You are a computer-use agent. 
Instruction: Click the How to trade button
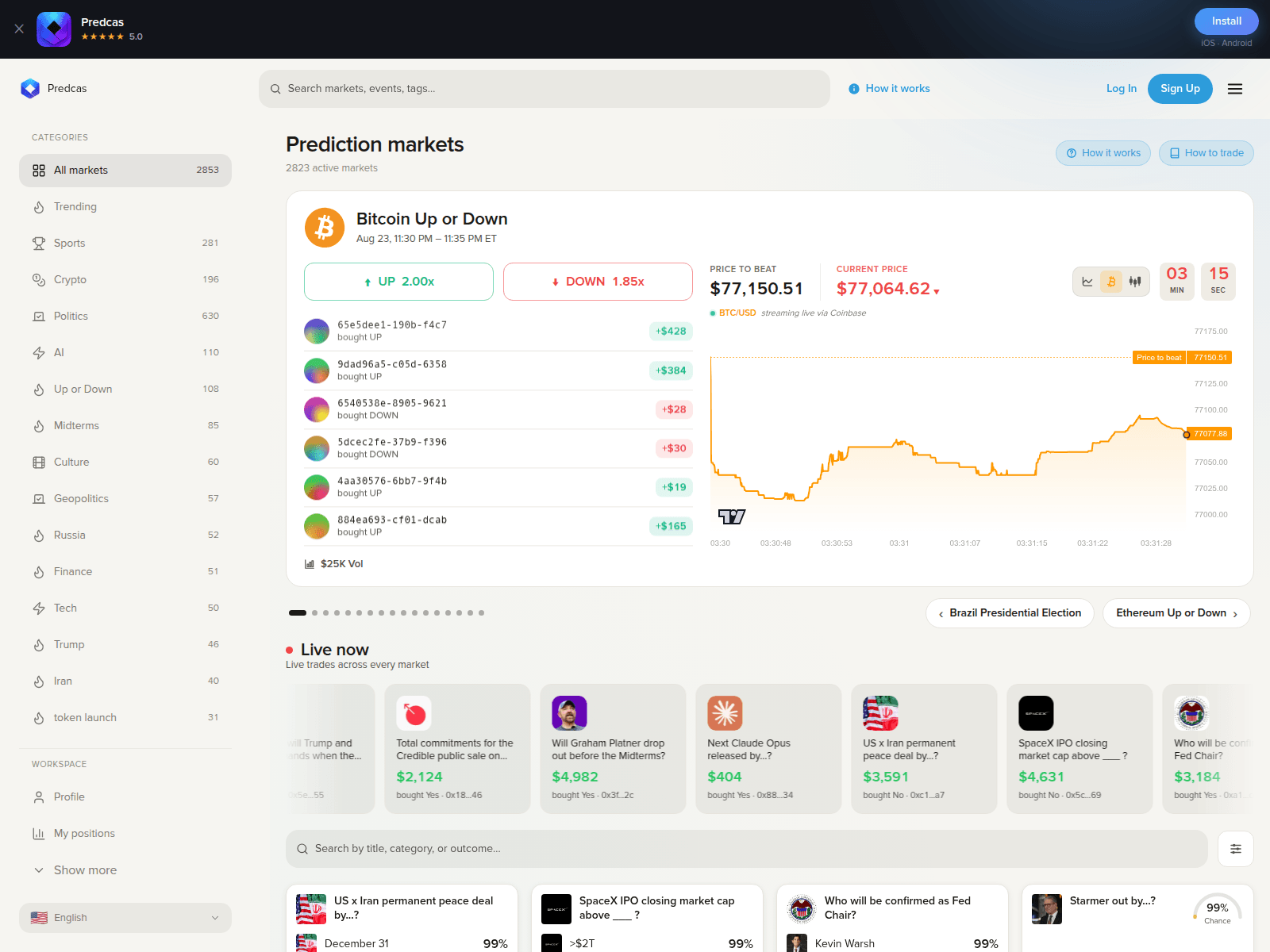point(1206,153)
